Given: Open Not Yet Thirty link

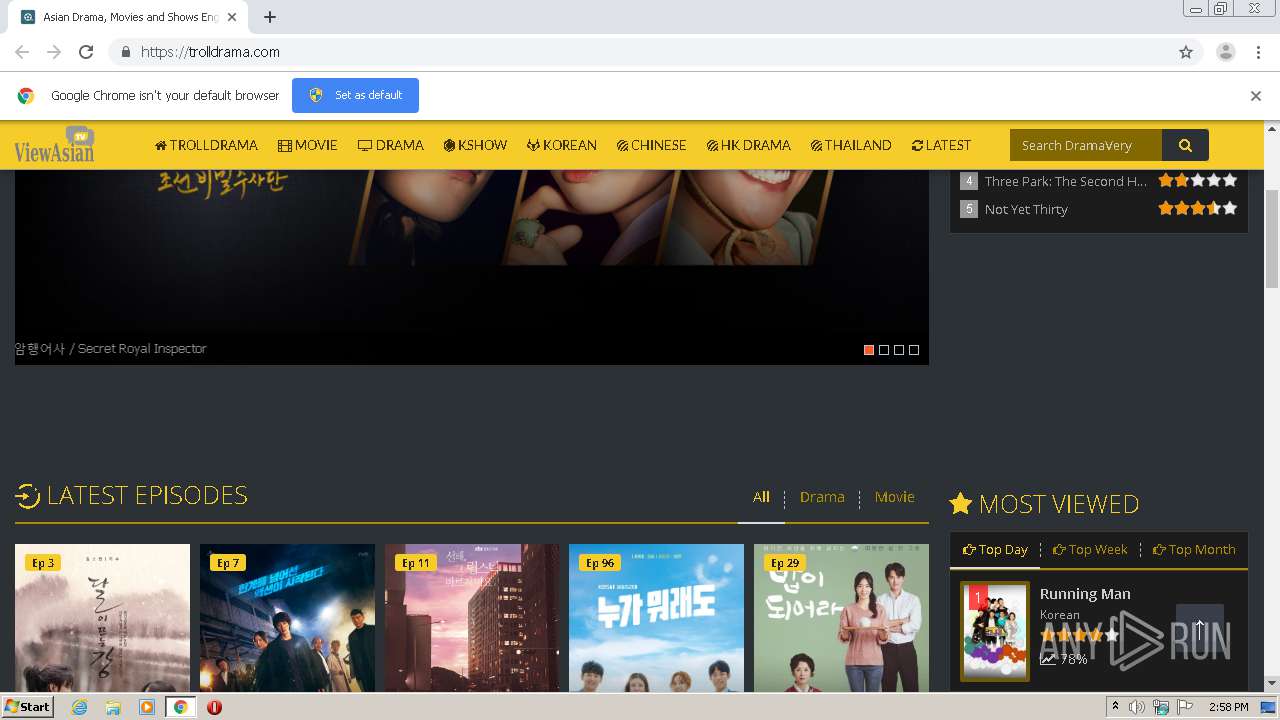Looking at the screenshot, I should 1026,209.
